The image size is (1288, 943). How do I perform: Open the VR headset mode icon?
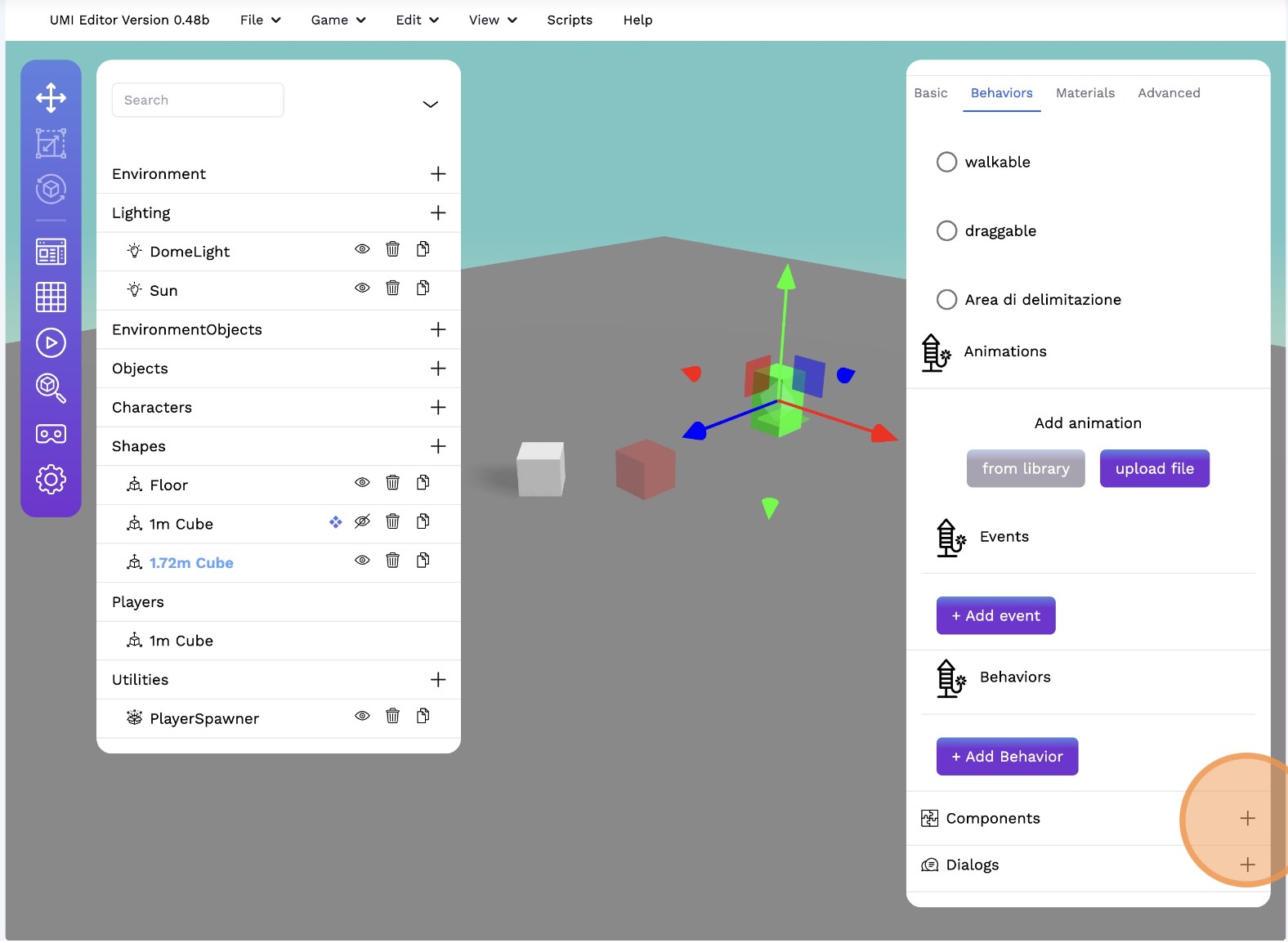pos(51,434)
